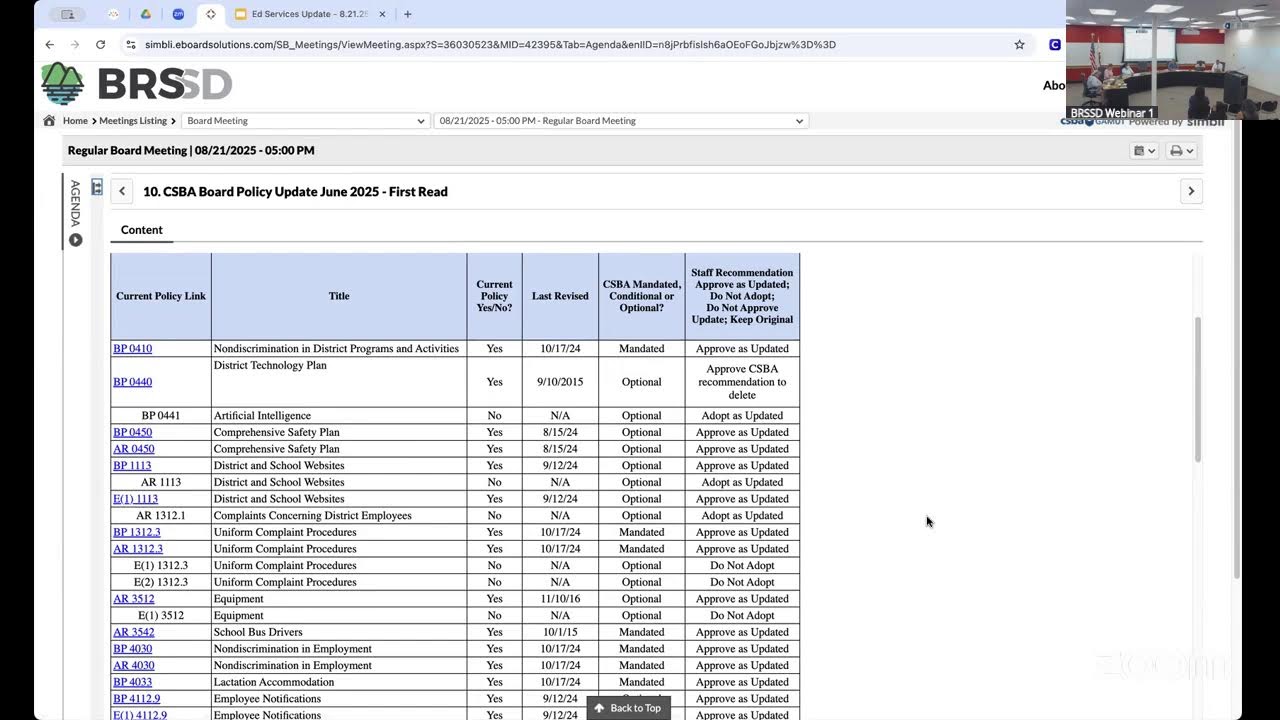Click the Back to Top button
Image resolution: width=1280 pixels, height=720 pixels.
[x=628, y=708]
